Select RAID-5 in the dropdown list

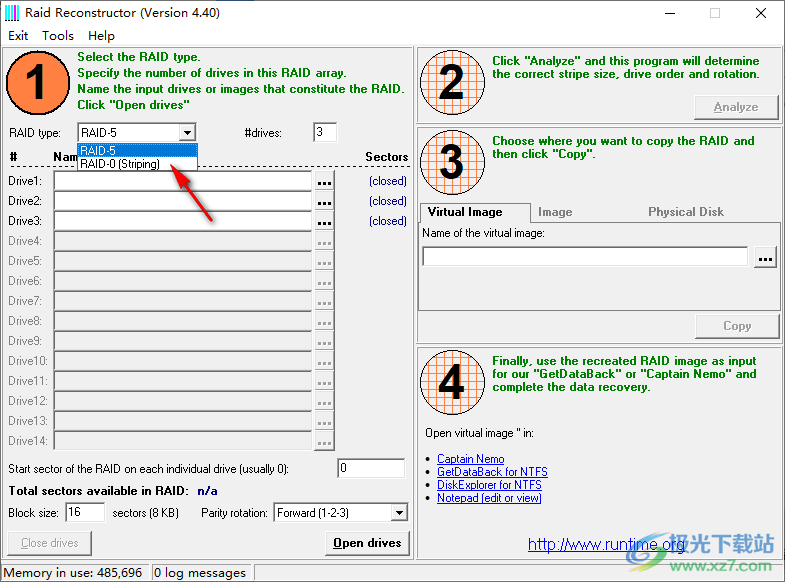tap(138, 151)
